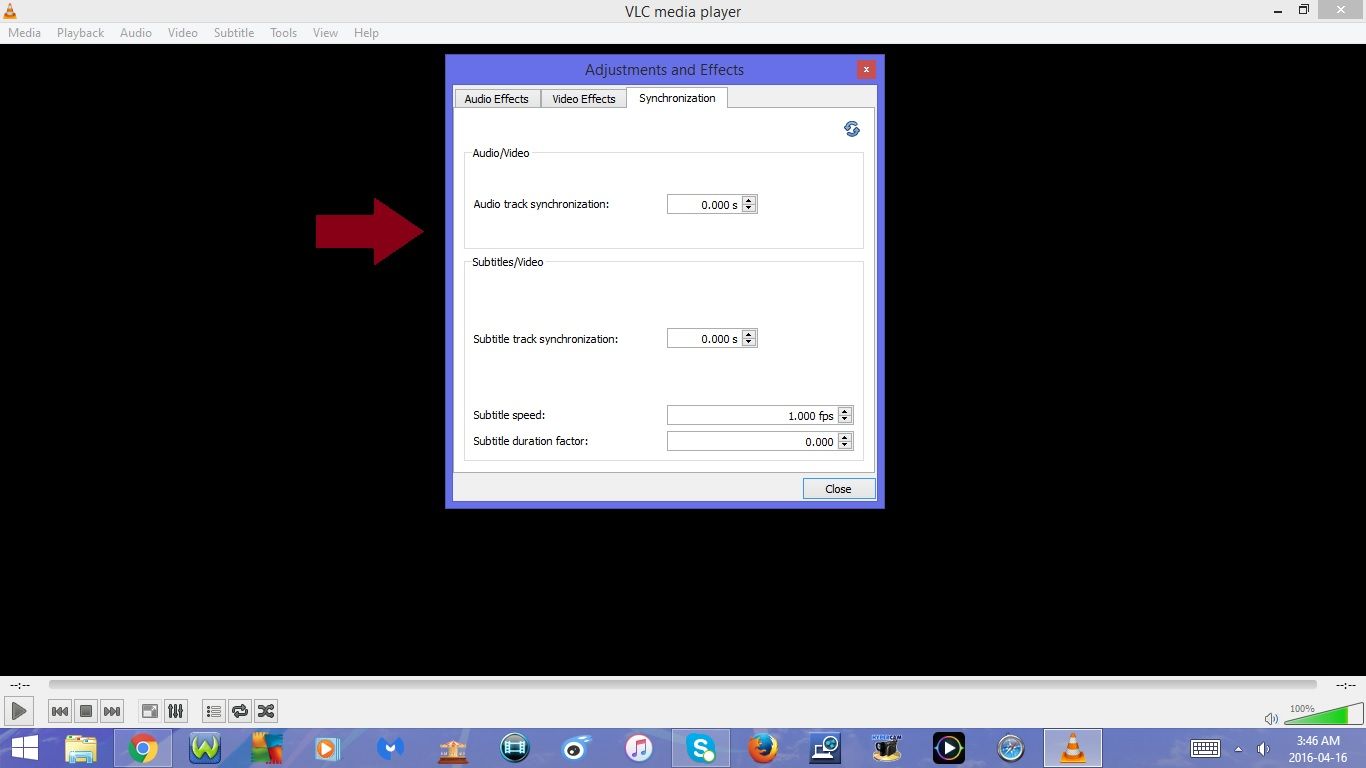Decrement Subtitle speed value

point(845,419)
